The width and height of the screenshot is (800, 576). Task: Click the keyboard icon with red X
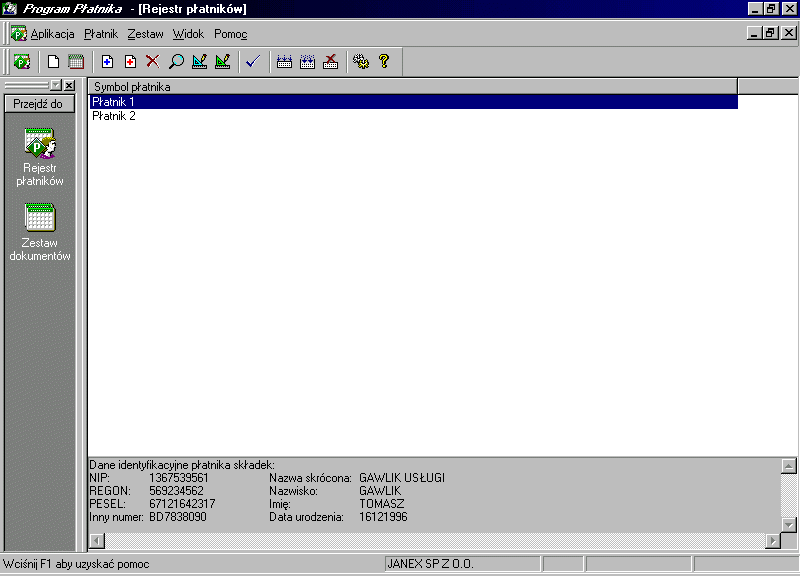coord(331,62)
